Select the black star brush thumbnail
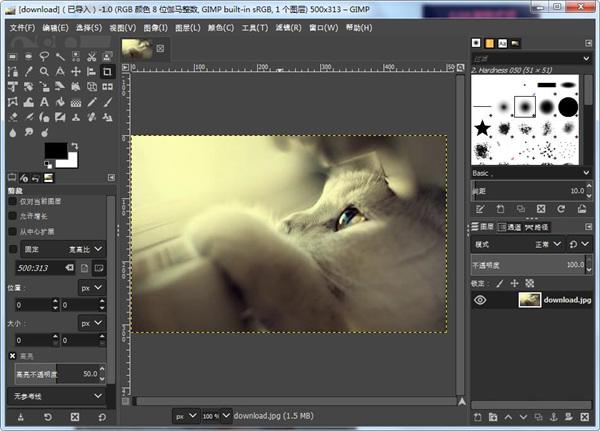The width and height of the screenshot is (600, 431). click(482, 128)
